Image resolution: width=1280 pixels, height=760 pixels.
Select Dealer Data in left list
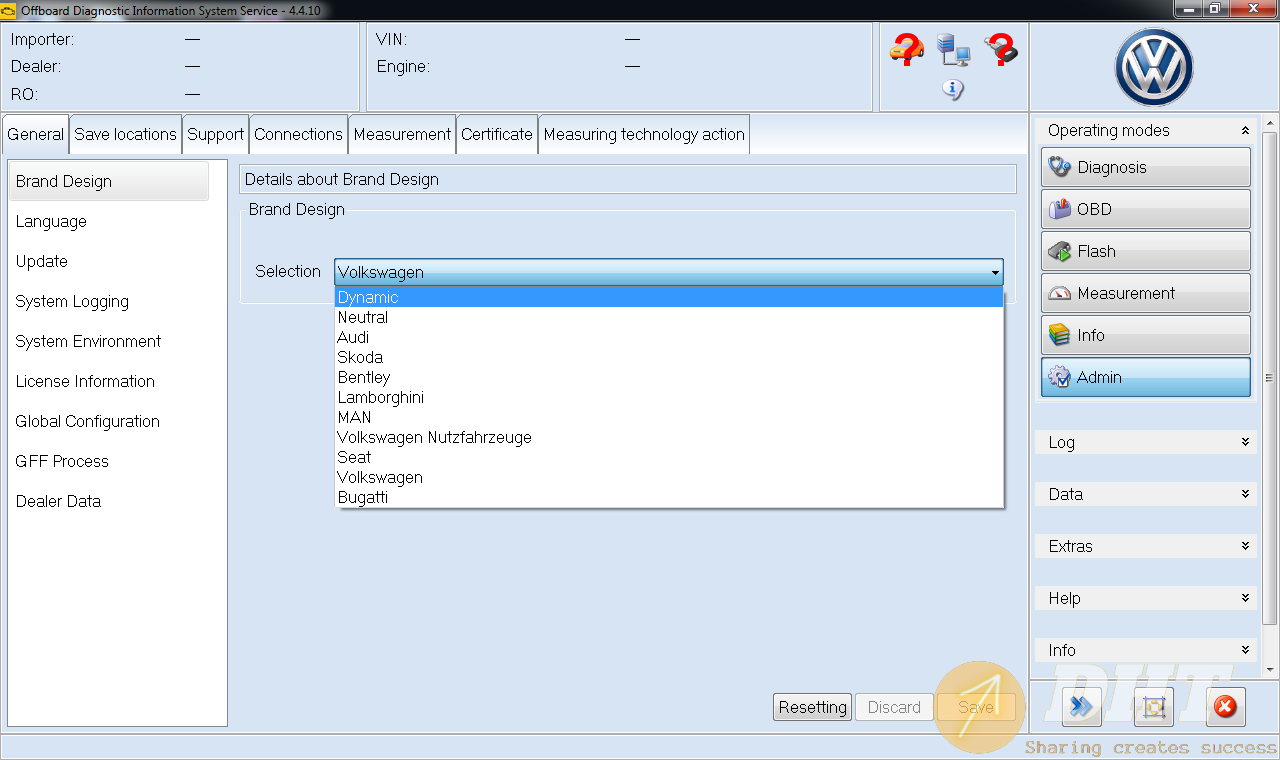click(109, 501)
